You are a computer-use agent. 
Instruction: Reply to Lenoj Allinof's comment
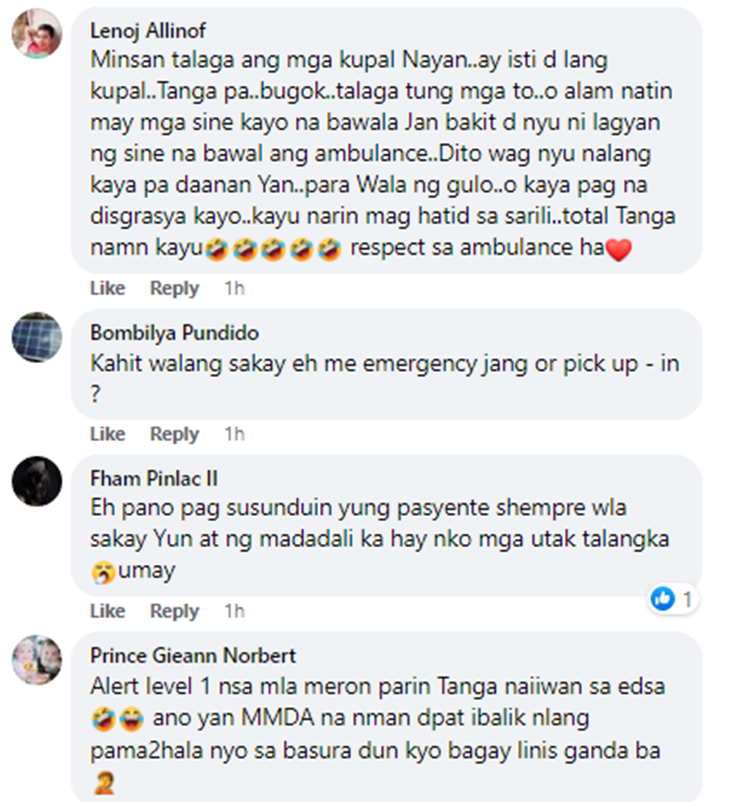tap(174, 288)
